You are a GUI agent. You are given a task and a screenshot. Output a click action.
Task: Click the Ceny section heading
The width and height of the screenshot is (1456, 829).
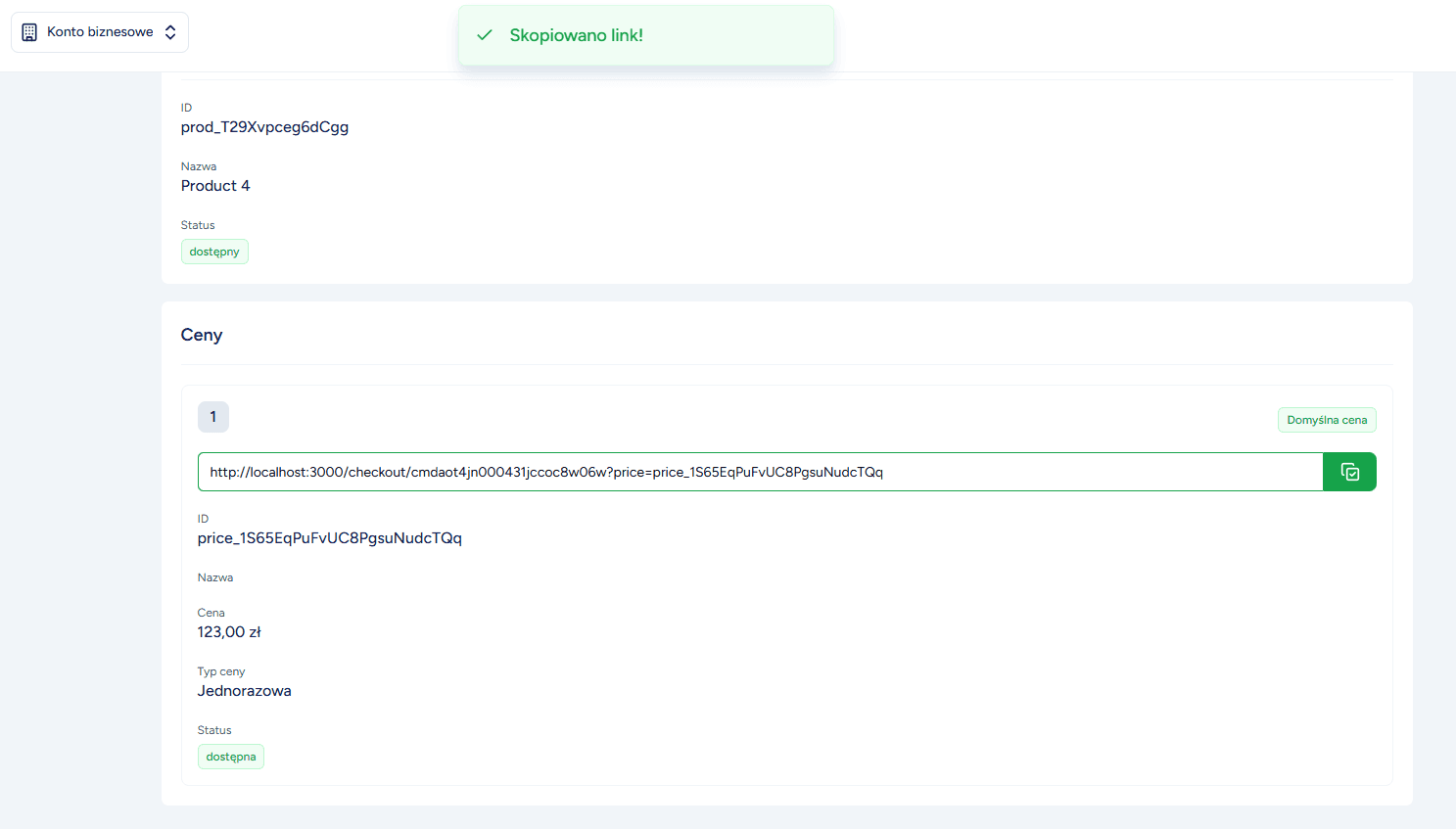pos(202,335)
